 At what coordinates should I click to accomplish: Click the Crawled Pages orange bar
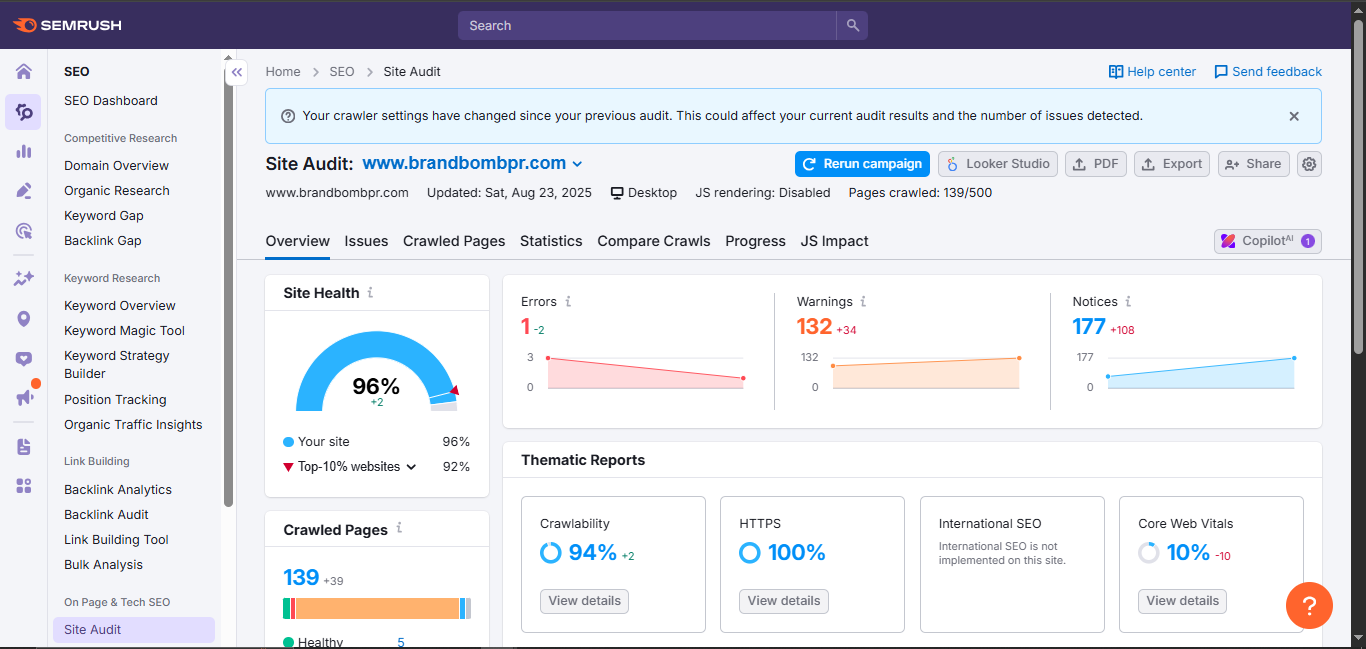pos(377,608)
